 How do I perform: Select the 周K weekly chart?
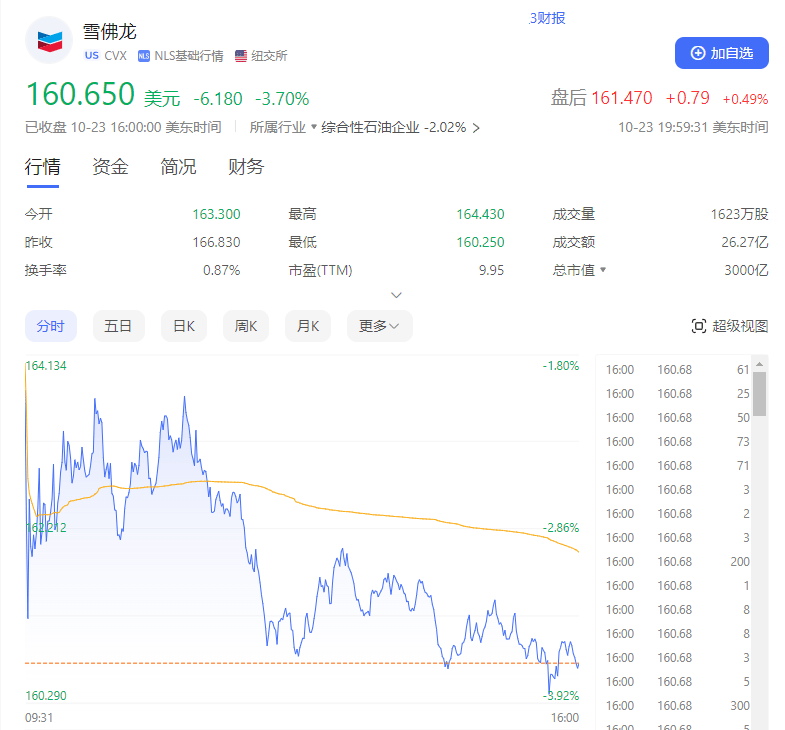point(246,326)
